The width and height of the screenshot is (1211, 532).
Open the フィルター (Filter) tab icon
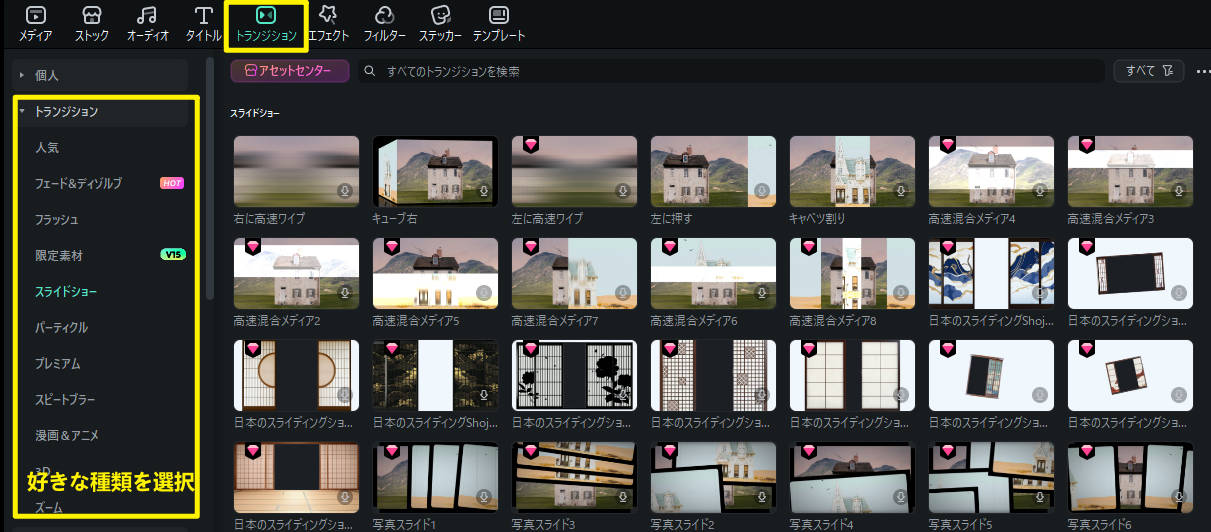point(384,16)
